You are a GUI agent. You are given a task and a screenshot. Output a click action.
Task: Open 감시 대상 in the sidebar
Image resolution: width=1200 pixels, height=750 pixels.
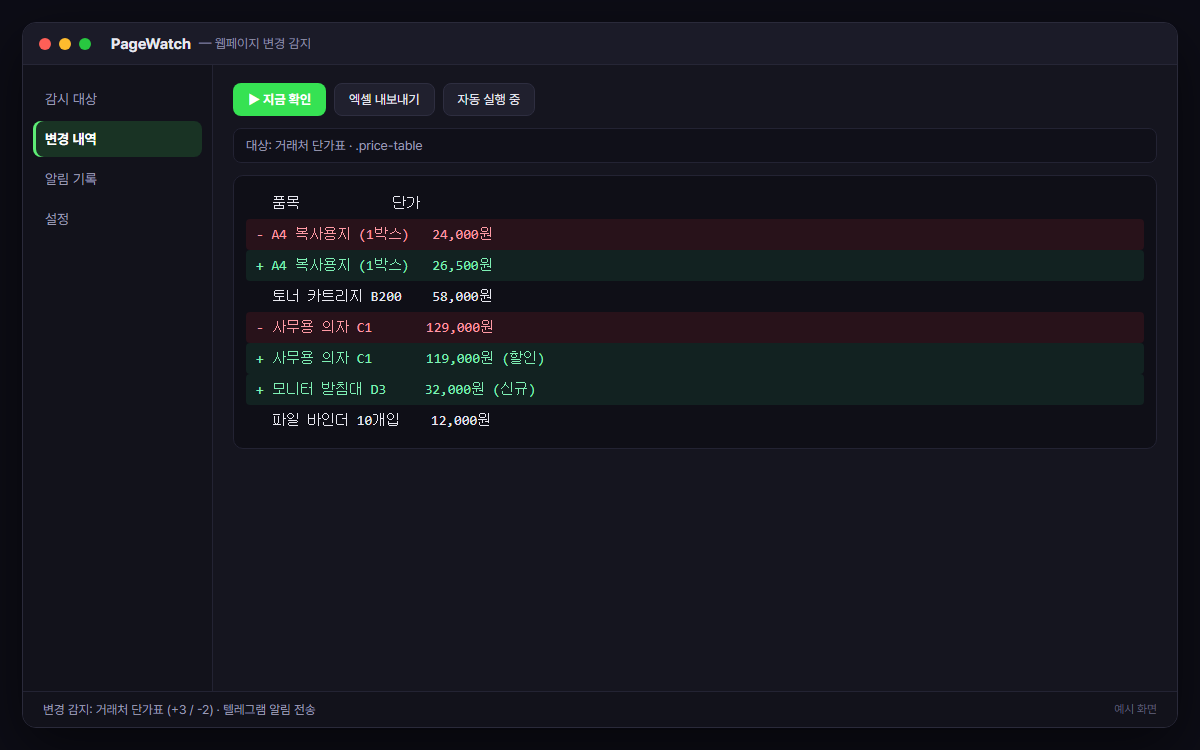[118, 99]
